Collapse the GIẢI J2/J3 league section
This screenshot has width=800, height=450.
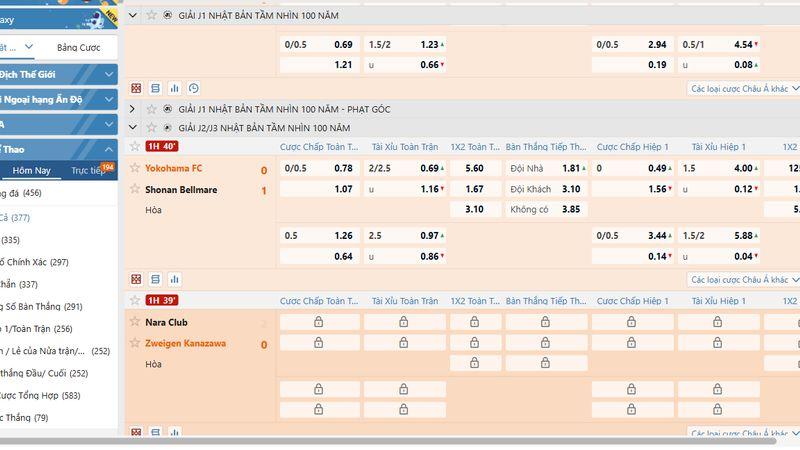tap(134, 128)
